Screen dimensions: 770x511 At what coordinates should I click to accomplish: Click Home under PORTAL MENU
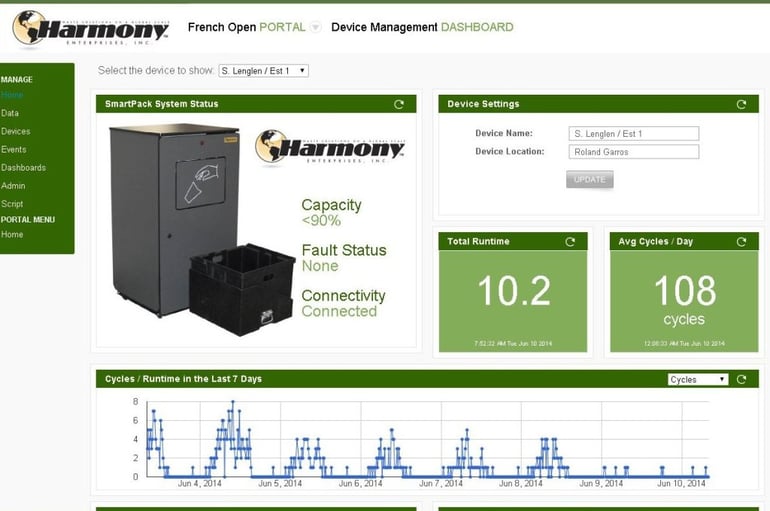12,234
